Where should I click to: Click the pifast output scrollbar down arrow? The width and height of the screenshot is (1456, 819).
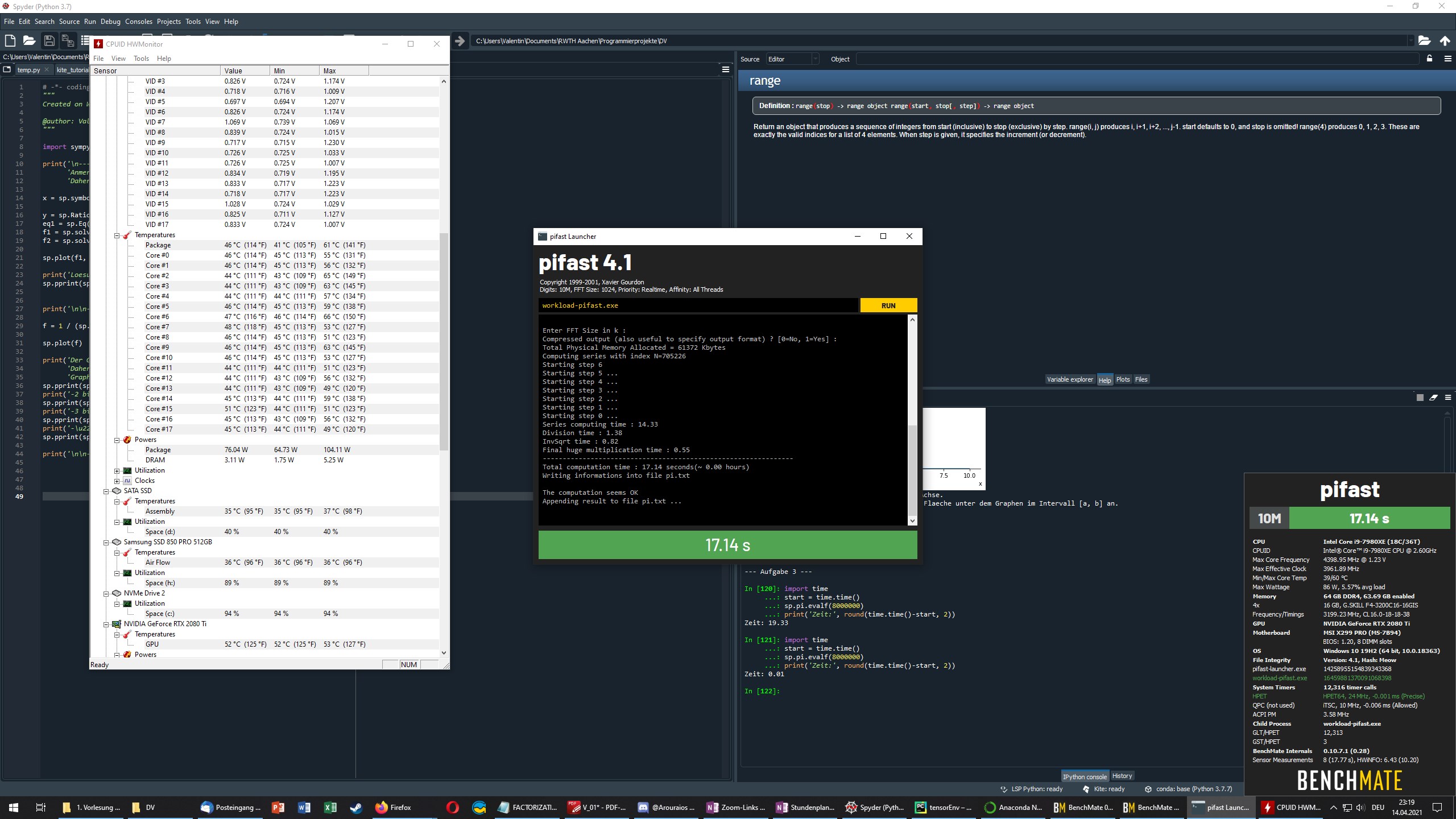point(912,520)
